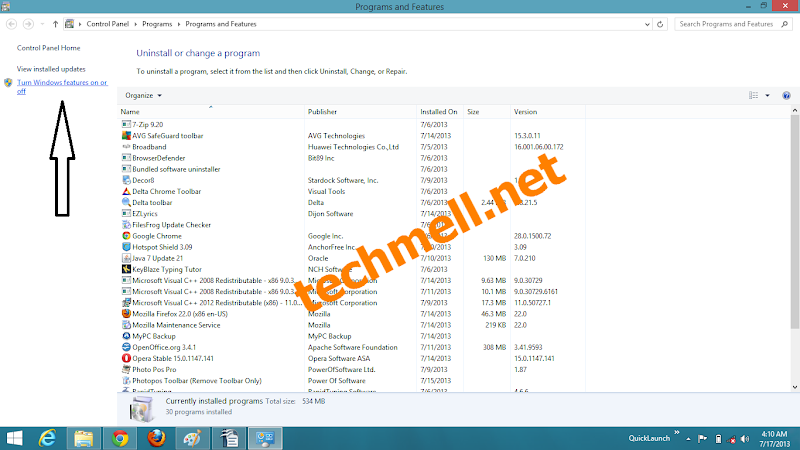800x450 pixels.
Task: Select Photopos Toolbar (Remove Toolbar Only)
Action: pyautogui.click(x=352, y=381)
